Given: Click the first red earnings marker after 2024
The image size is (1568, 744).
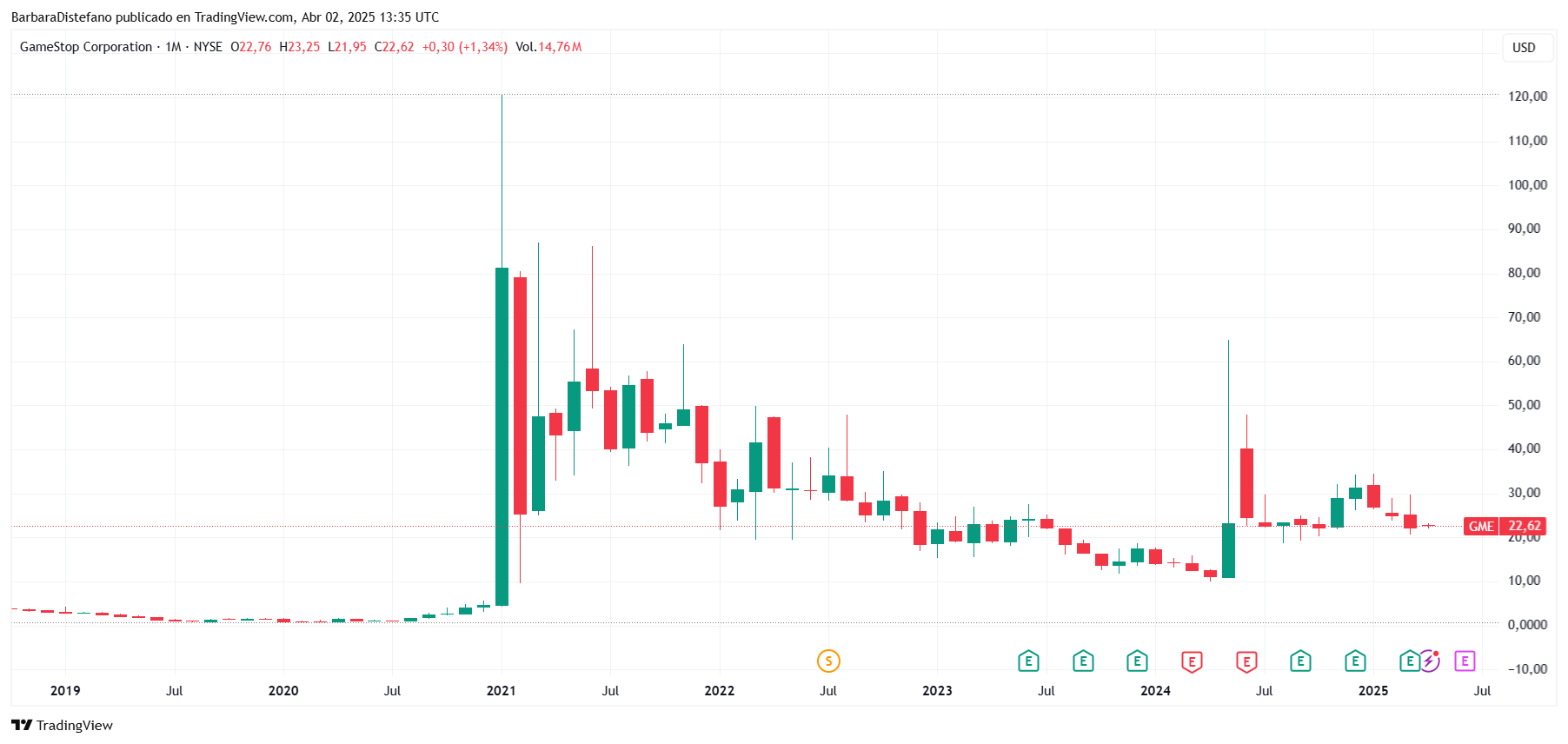Looking at the screenshot, I should 1192,661.
